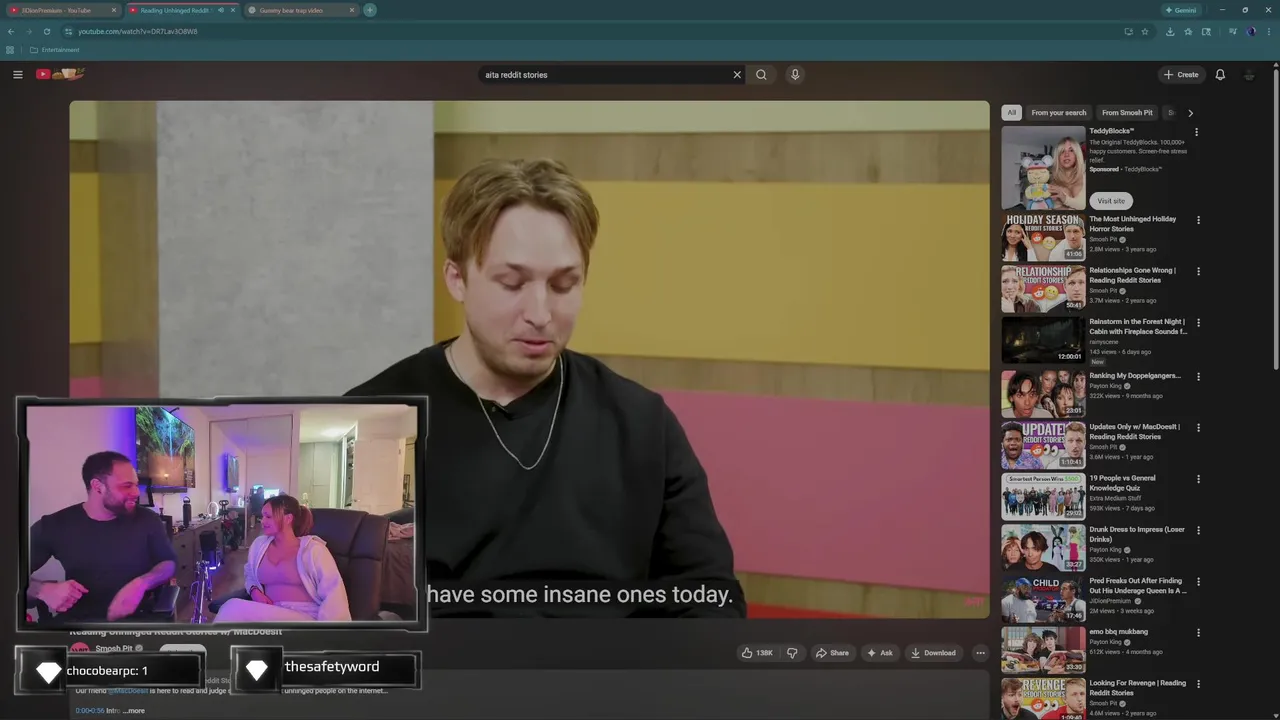Bookmark this page with the star icon
This screenshot has width=1280, height=720.
pos(1145,31)
